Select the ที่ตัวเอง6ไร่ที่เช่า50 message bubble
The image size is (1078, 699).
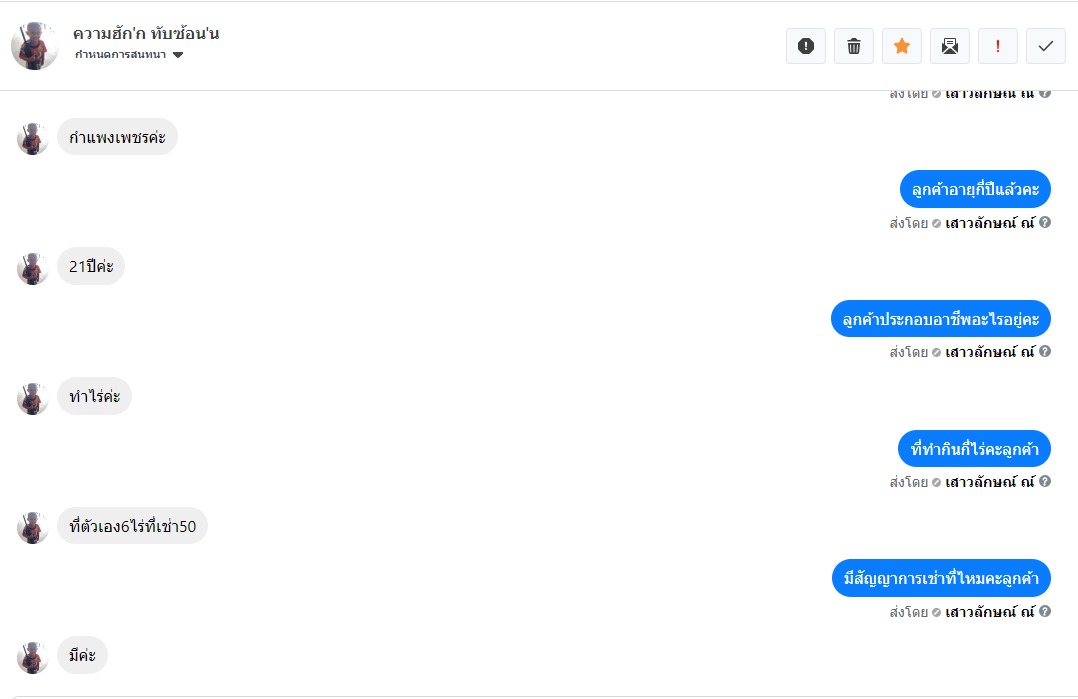132,526
